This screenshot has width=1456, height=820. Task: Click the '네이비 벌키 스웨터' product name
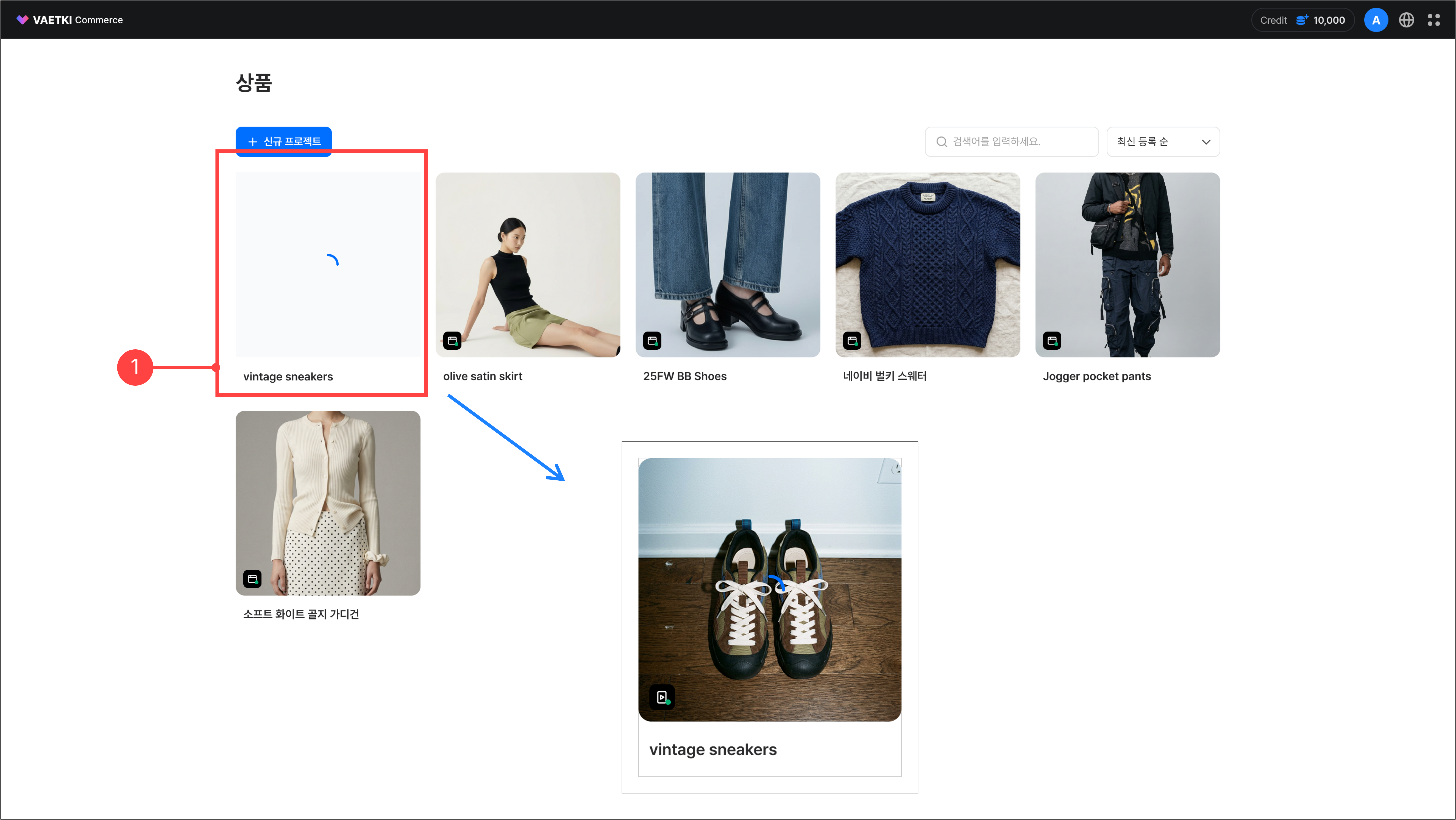tap(885, 376)
